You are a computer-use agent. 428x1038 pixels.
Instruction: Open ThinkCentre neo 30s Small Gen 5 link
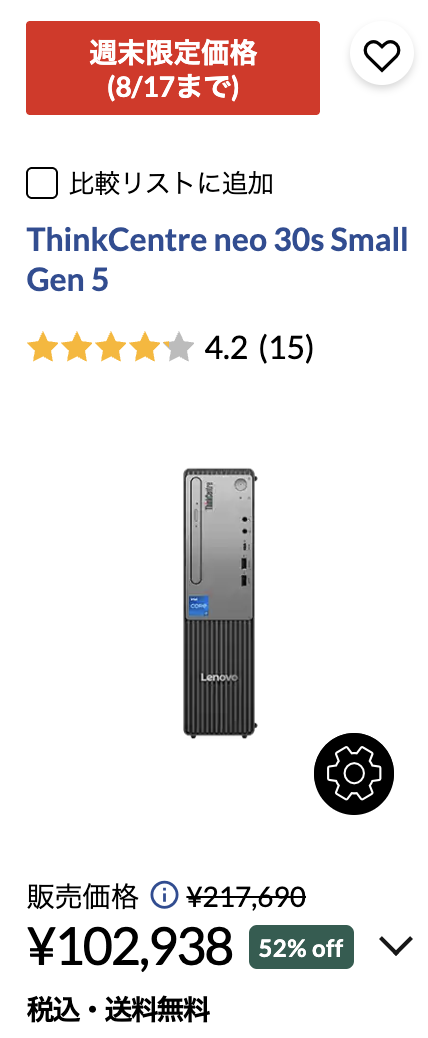217,260
